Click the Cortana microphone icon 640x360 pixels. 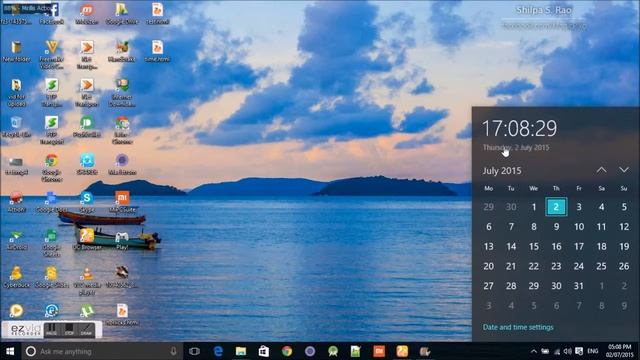click(x=173, y=351)
